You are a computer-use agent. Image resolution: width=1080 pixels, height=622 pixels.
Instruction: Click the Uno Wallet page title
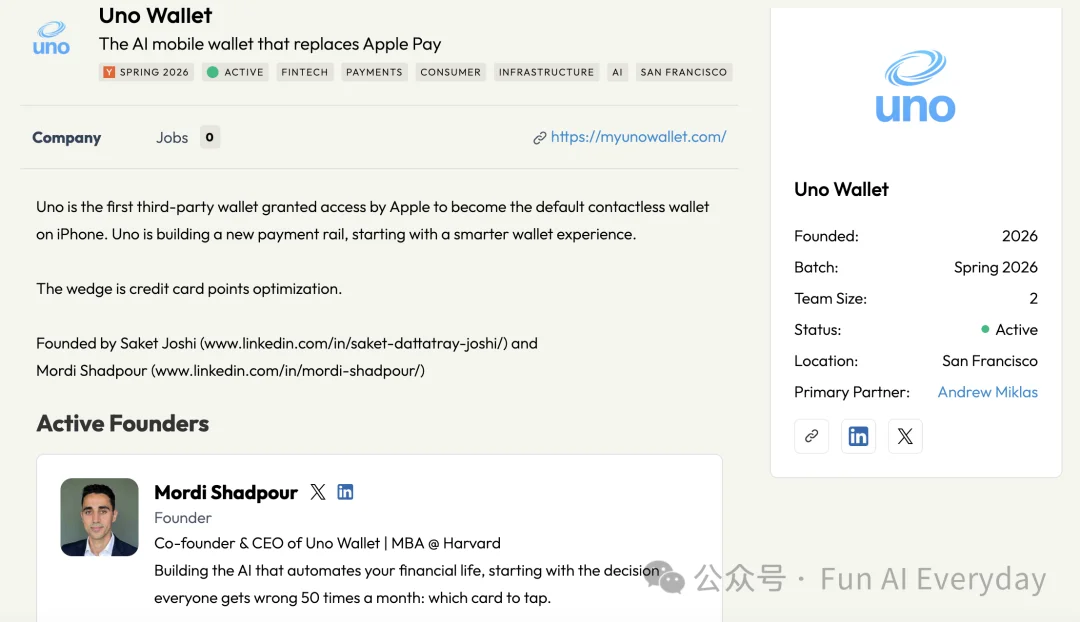pos(156,15)
